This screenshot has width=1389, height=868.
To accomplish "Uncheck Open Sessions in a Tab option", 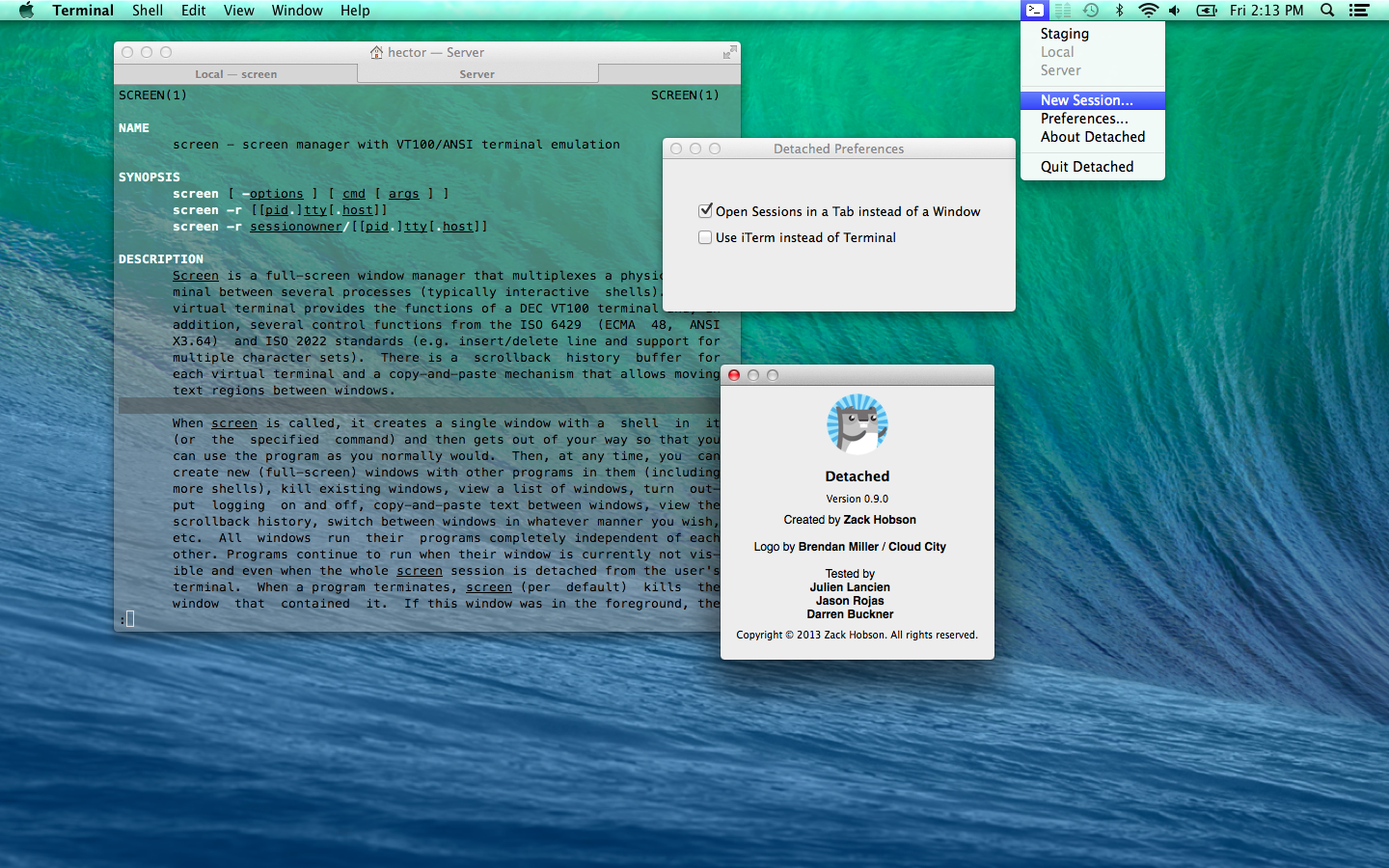I will point(705,211).
